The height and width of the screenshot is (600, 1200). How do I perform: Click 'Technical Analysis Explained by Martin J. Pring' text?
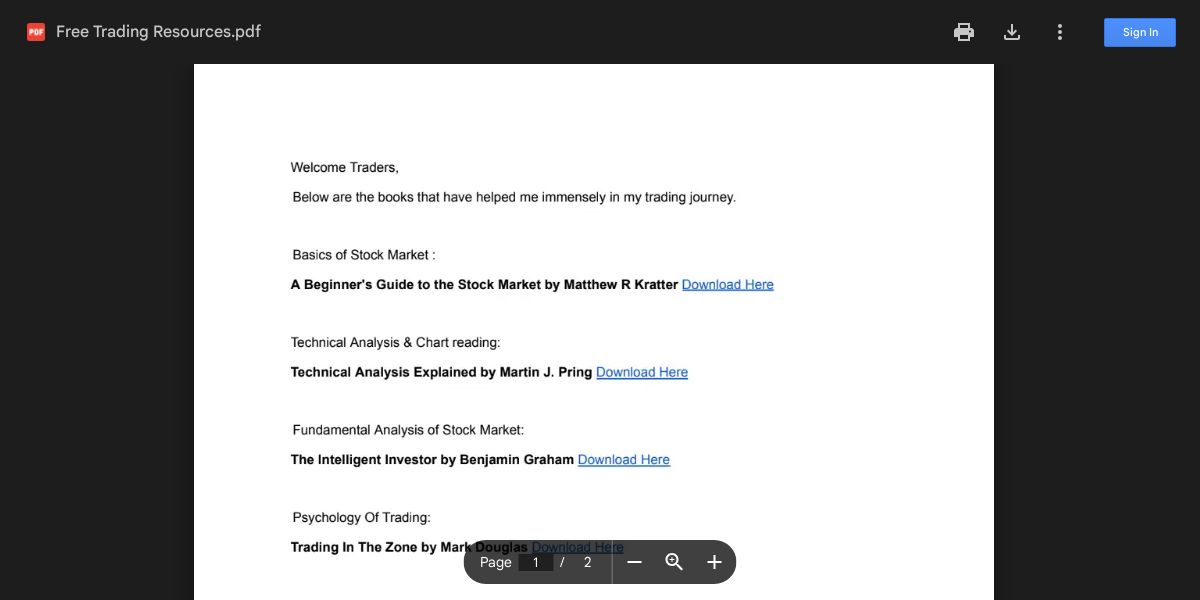[441, 372]
